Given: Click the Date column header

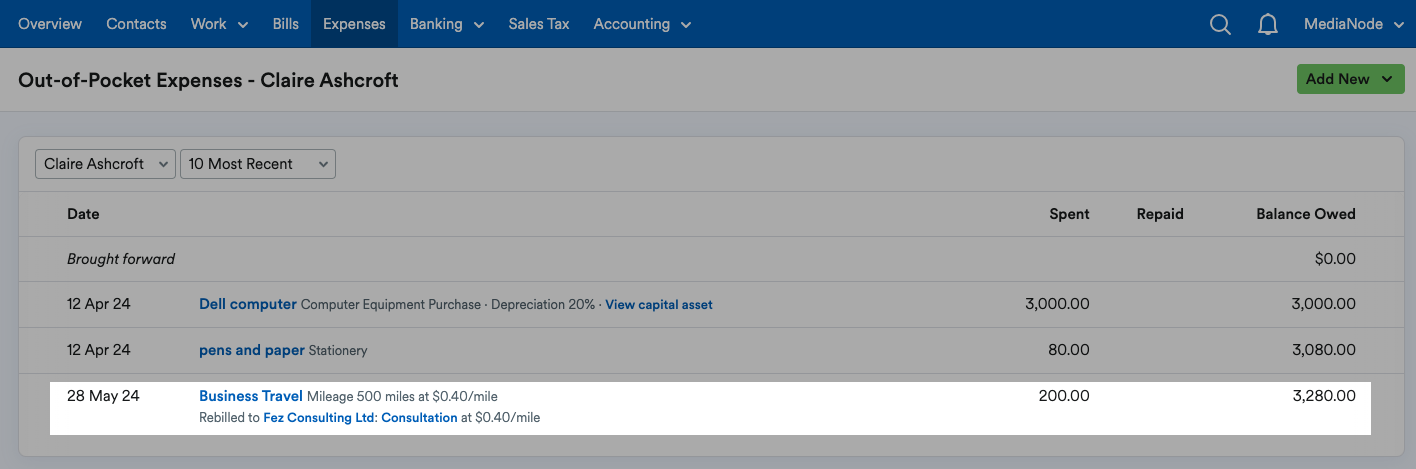Looking at the screenshot, I should coord(83,214).
